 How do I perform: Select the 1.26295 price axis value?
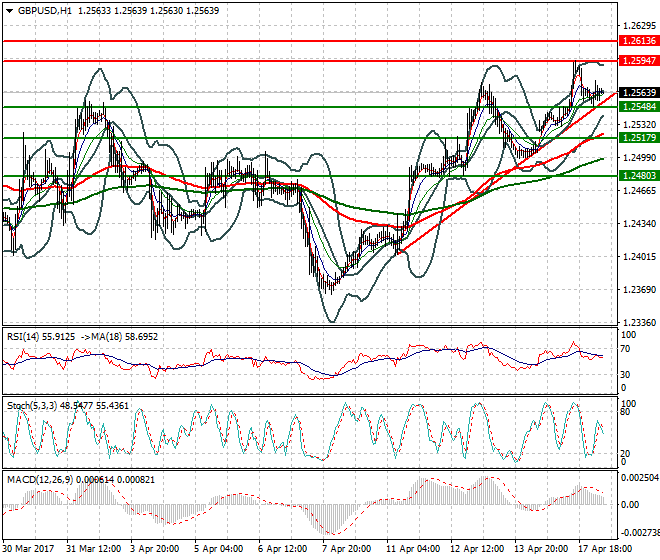(639, 26)
